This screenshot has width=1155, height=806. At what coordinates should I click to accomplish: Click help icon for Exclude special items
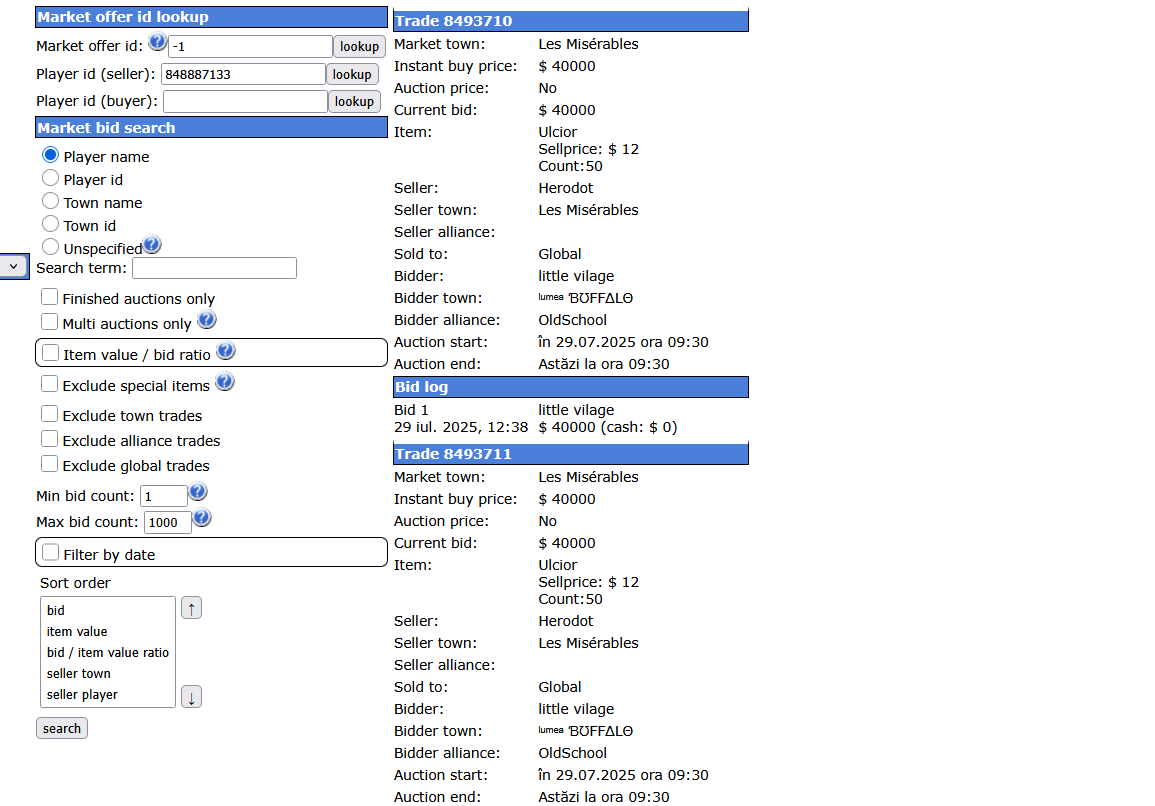225,383
